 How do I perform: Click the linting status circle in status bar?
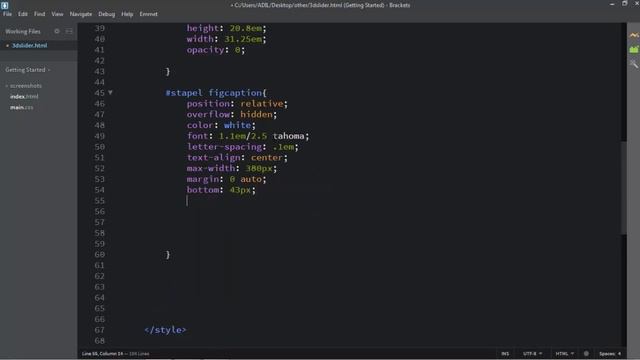pos(586,353)
